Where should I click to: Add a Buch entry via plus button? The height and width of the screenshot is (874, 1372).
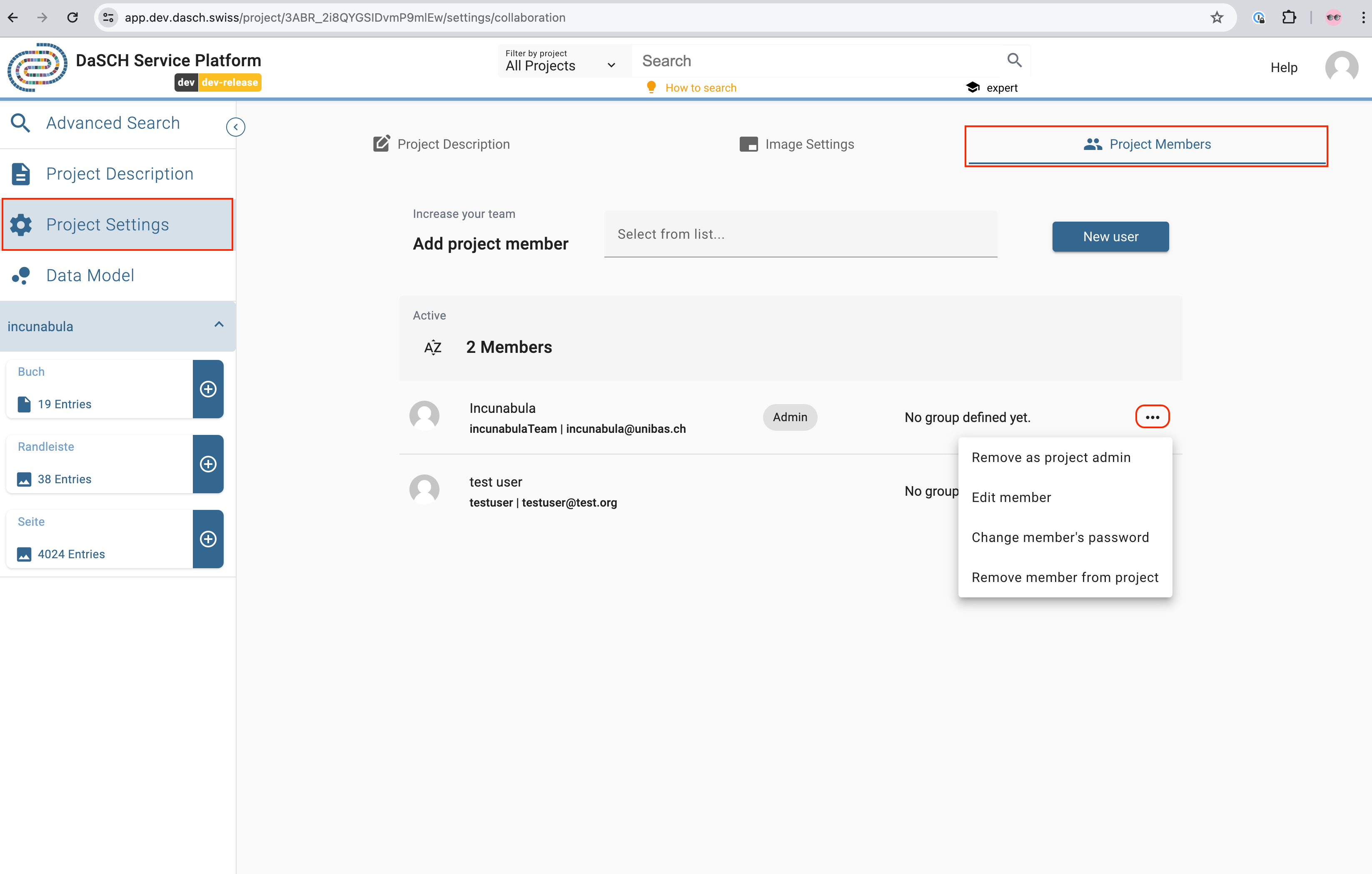pyautogui.click(x=208, y=389)
